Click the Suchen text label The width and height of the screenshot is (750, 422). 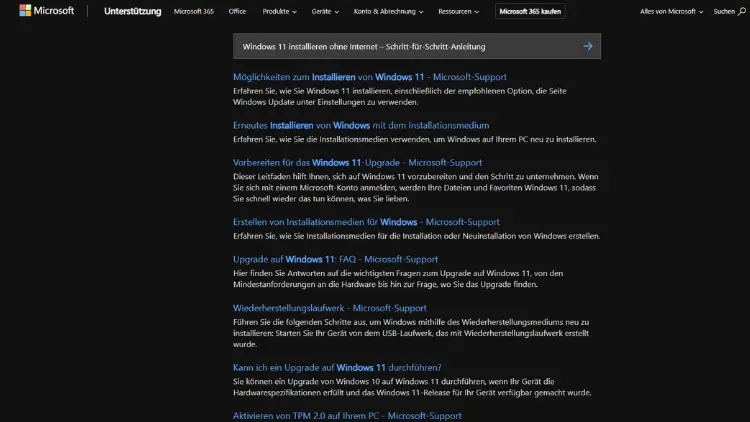tap(724, 11)
